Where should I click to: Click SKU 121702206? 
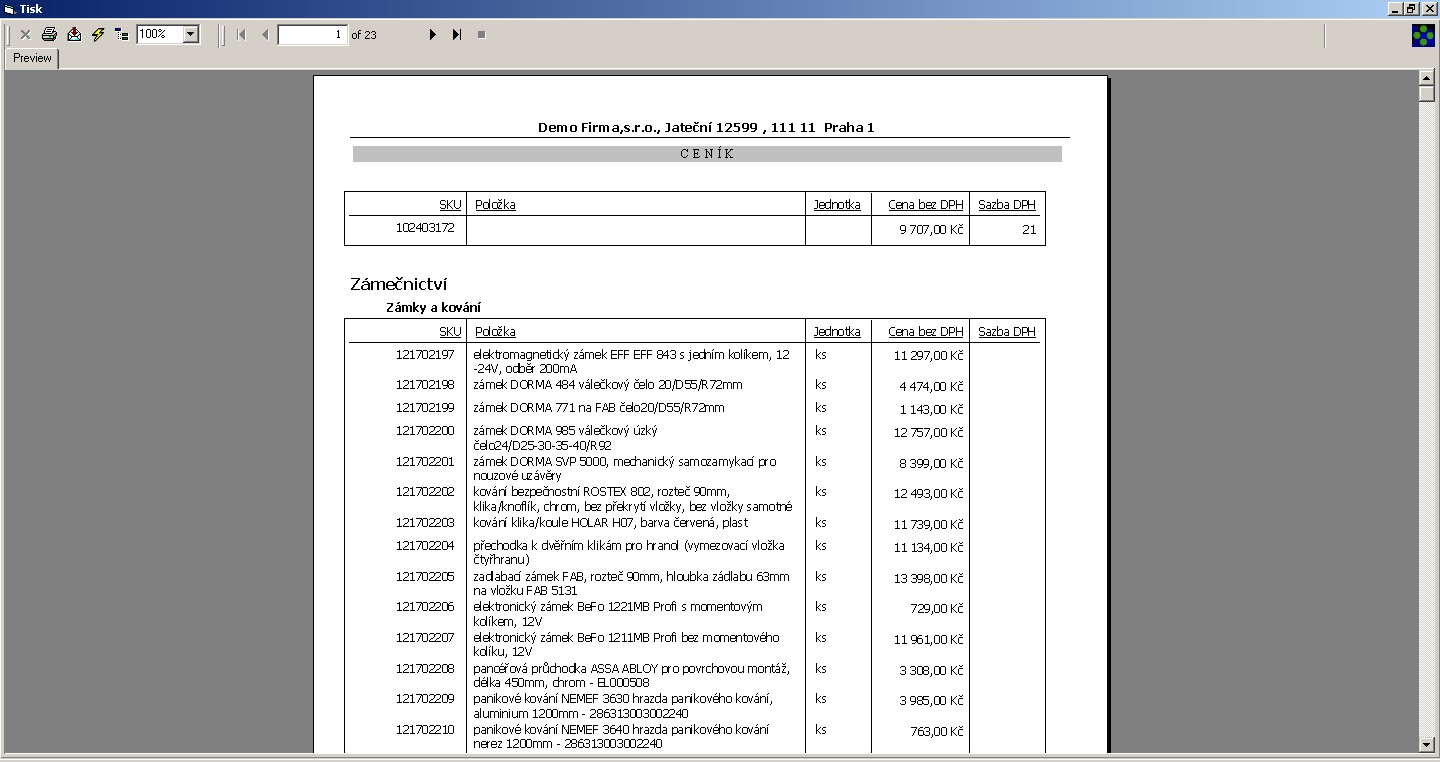[425, 606]
